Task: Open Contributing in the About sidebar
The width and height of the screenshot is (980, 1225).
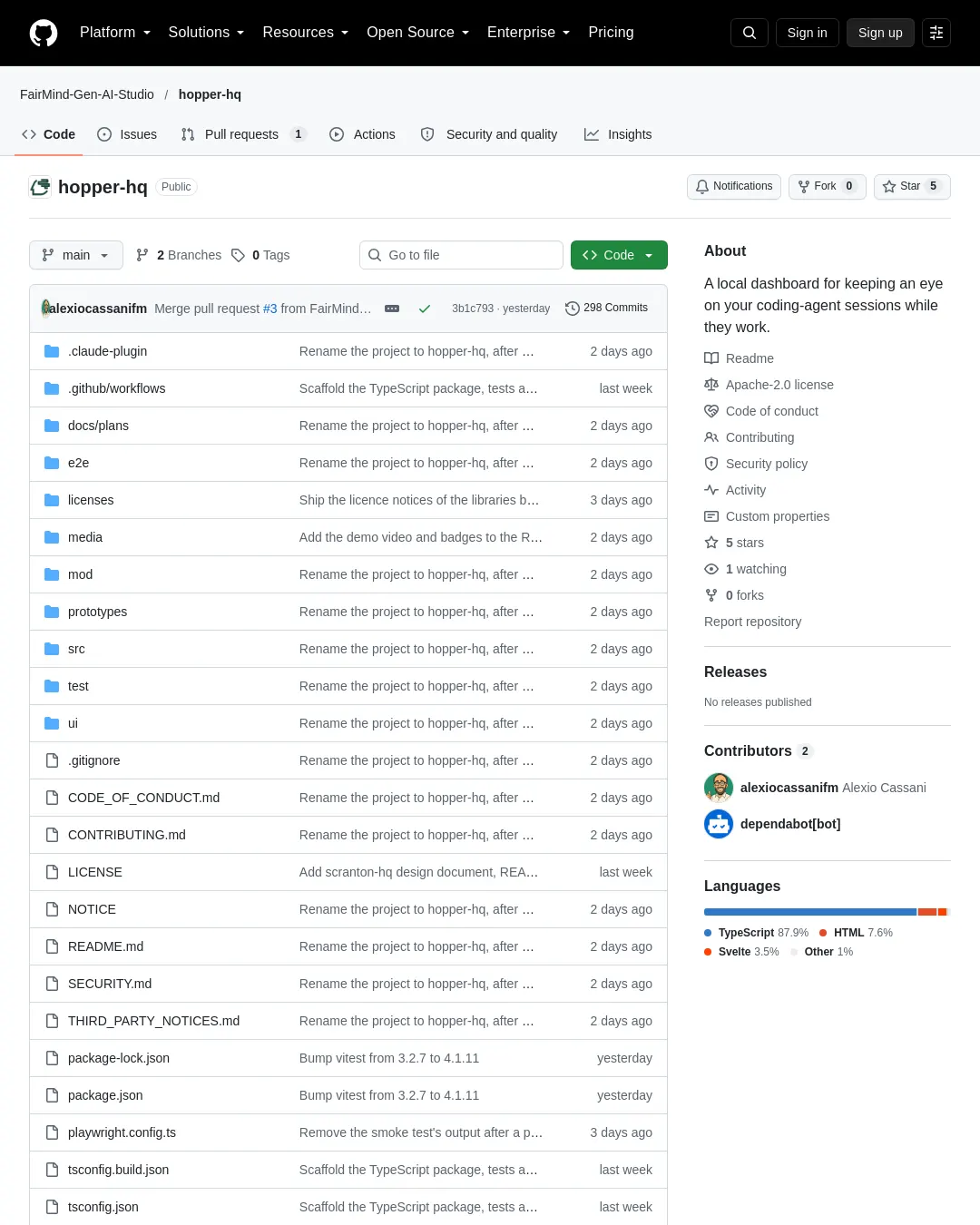Action: click(x=750, y=437)
